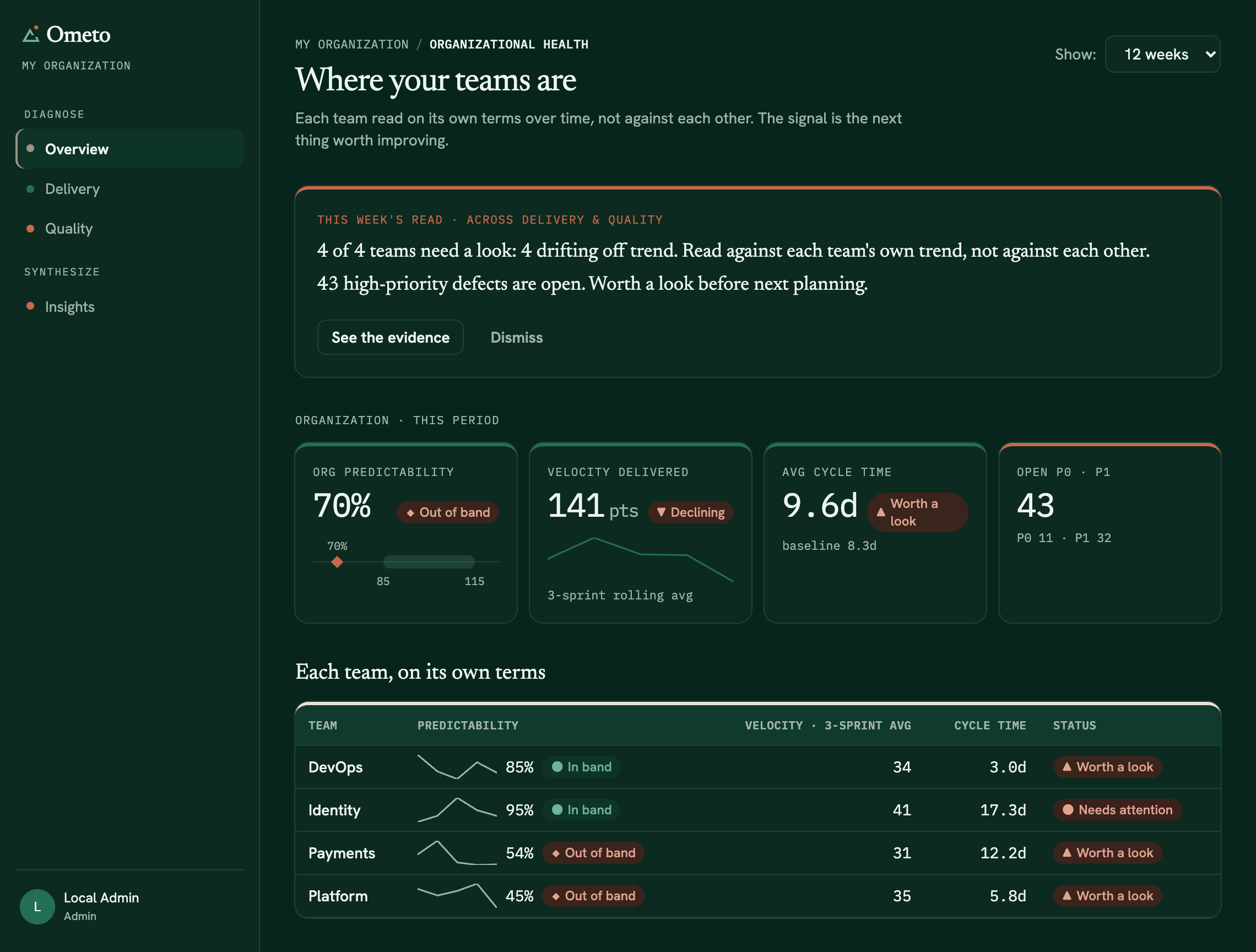This screenshot has width=1256, height=952.
Task: Click Payments predictability 54%
Action: click(519, 853)
